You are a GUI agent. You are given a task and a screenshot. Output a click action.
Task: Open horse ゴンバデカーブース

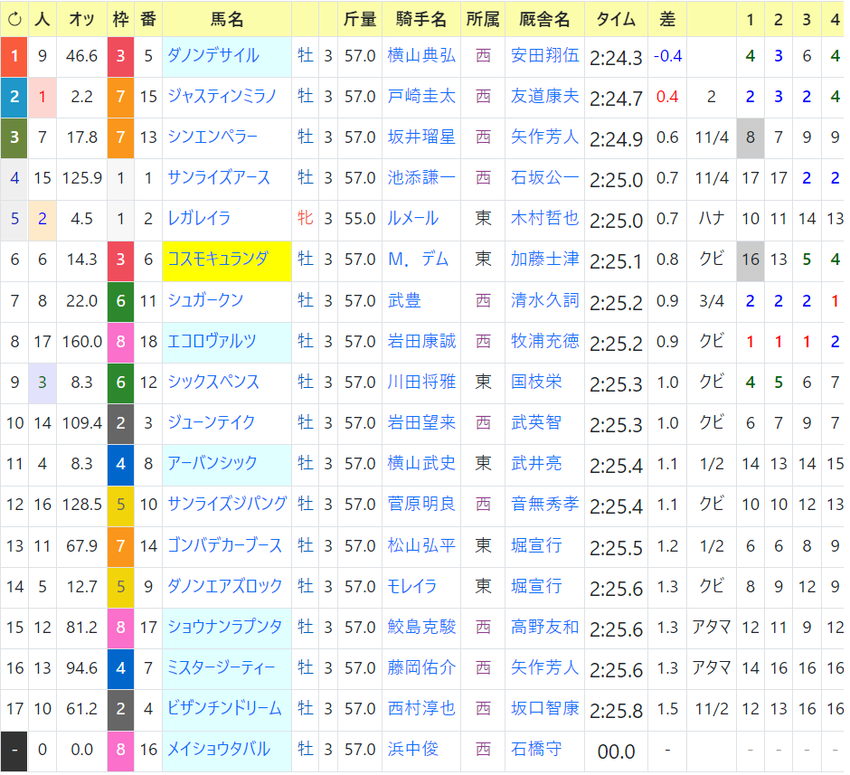coord(225,545)
